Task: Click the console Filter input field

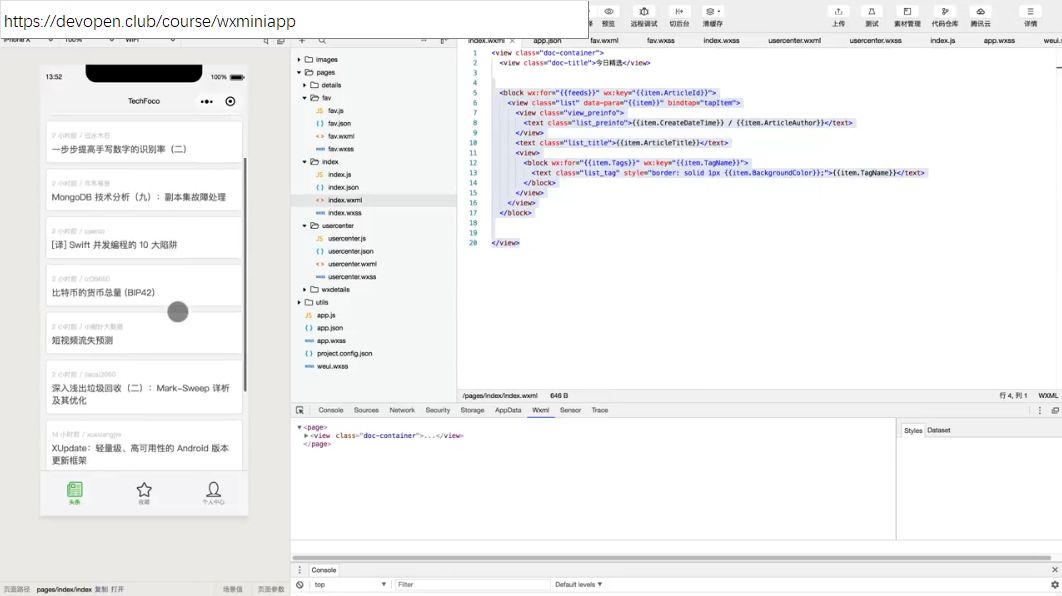Action: [471, 584]
